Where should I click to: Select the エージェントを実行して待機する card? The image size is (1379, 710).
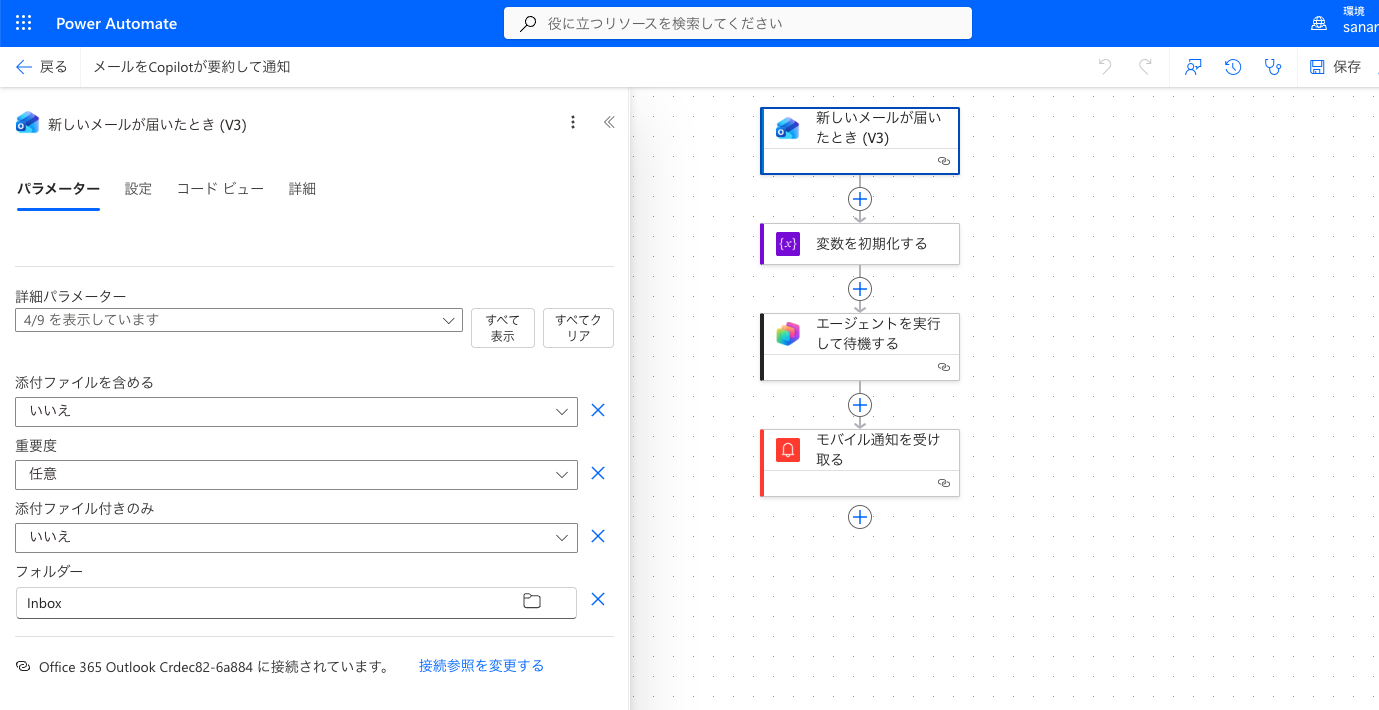click(860, 347)
